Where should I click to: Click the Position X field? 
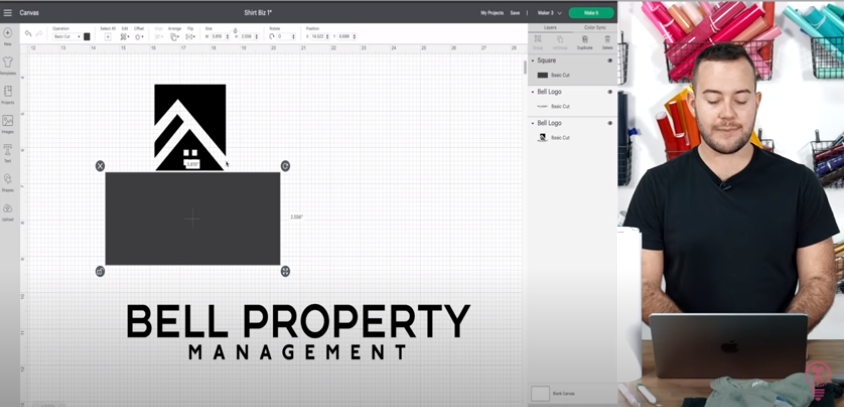point(321,37)
